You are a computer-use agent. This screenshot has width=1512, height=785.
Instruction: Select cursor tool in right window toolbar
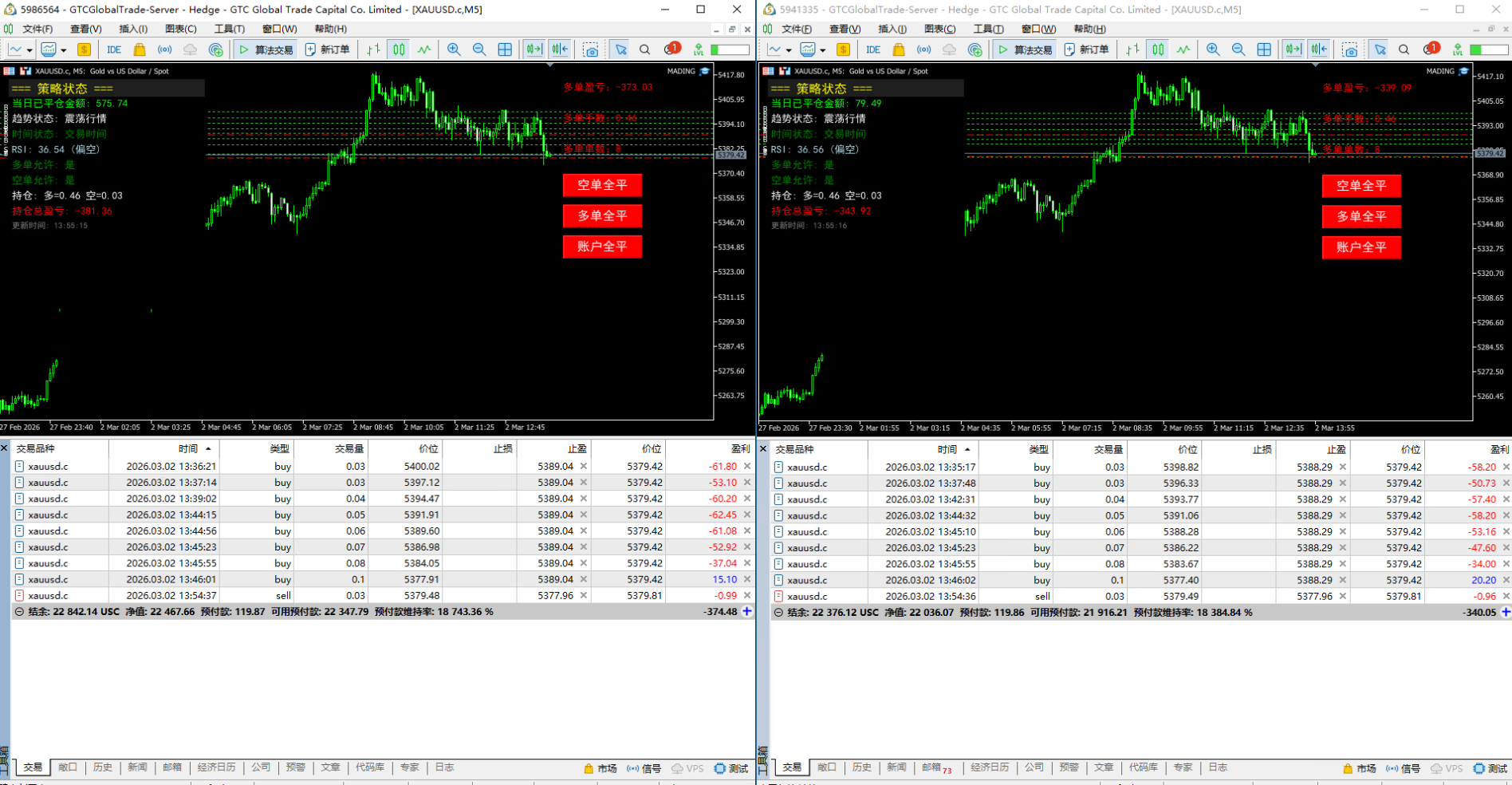[1380, 49]
